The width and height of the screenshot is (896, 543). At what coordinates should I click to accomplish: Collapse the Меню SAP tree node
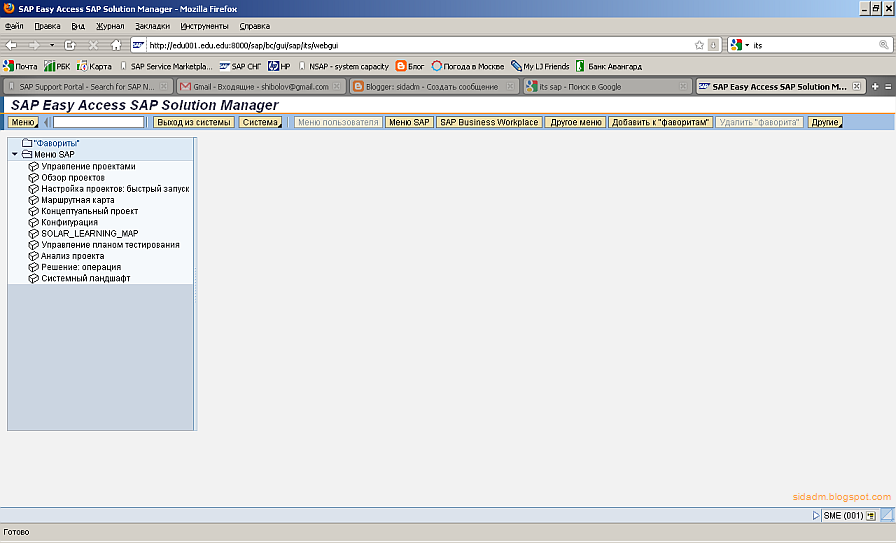pyautogui.click(x=15, y=154)
